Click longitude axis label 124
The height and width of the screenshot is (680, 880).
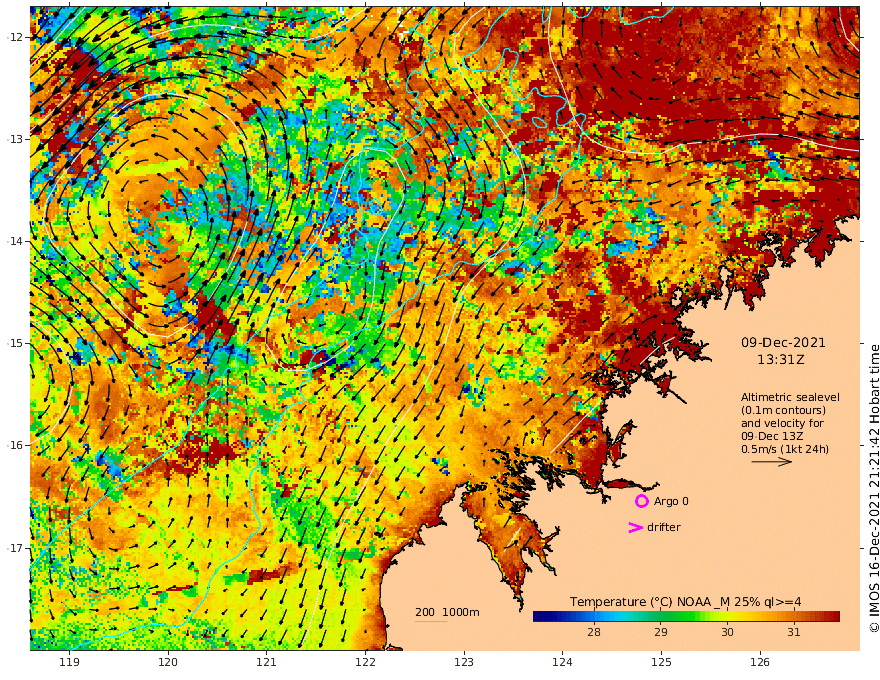point(562,662)
